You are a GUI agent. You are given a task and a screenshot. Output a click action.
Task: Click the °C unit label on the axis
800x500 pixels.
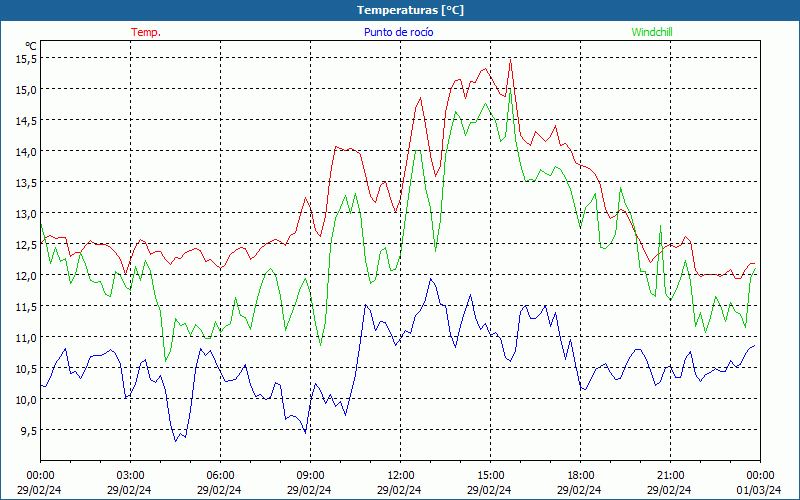click(x=31, y=46)
